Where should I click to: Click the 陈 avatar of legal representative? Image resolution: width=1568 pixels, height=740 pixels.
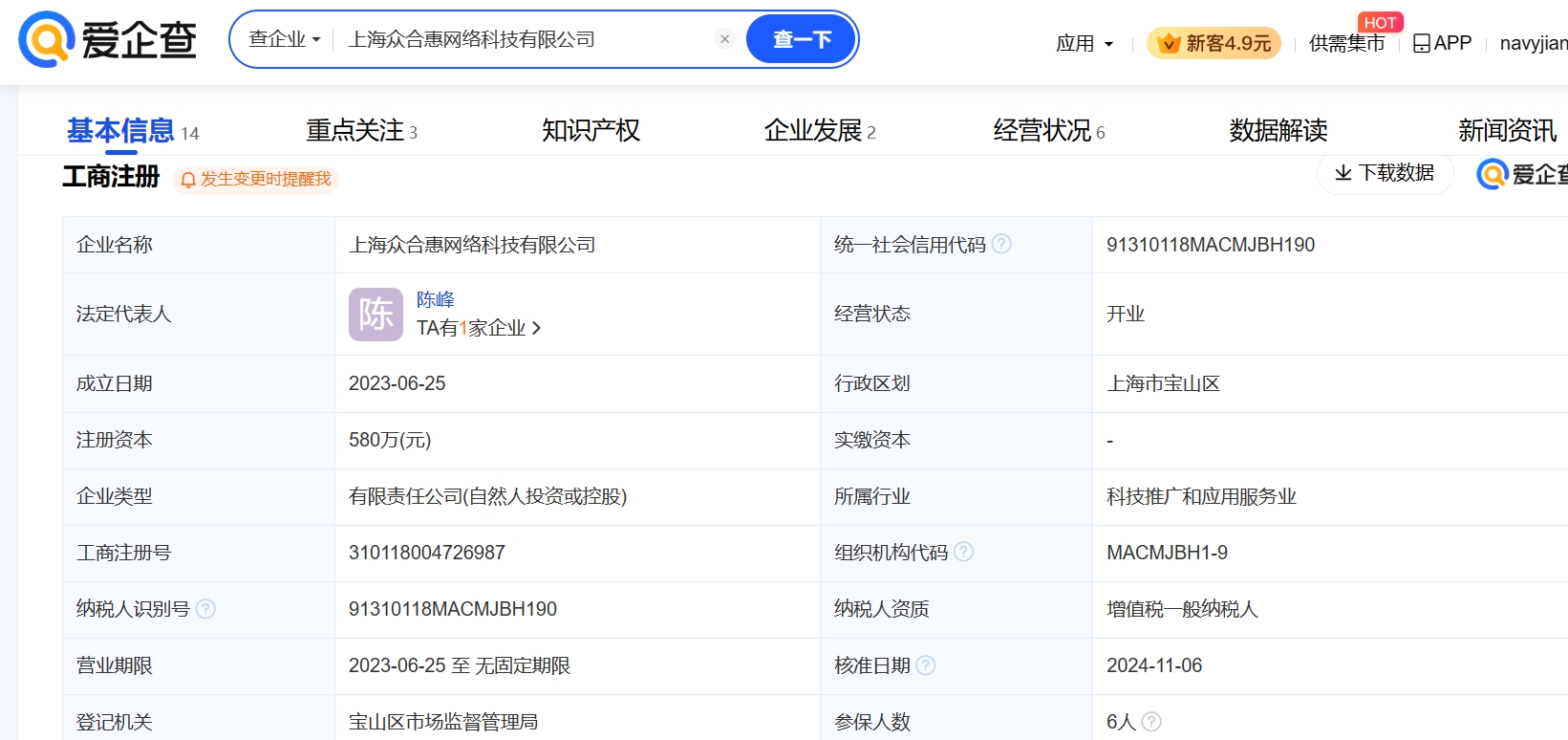(376, 314)
